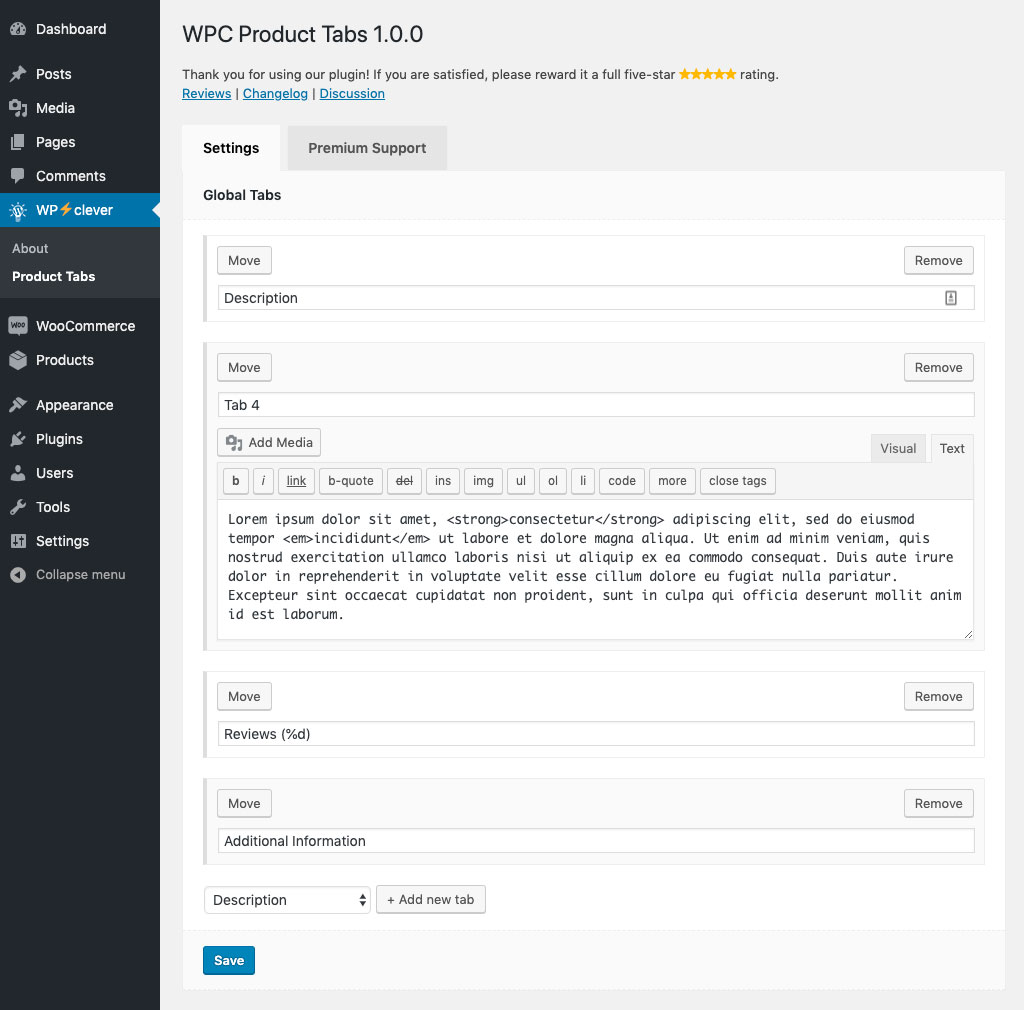Open Product Tabs submenu item
Viewport: 1024px width, 1010px height.
pyautogui.click(x=54, y=276)
